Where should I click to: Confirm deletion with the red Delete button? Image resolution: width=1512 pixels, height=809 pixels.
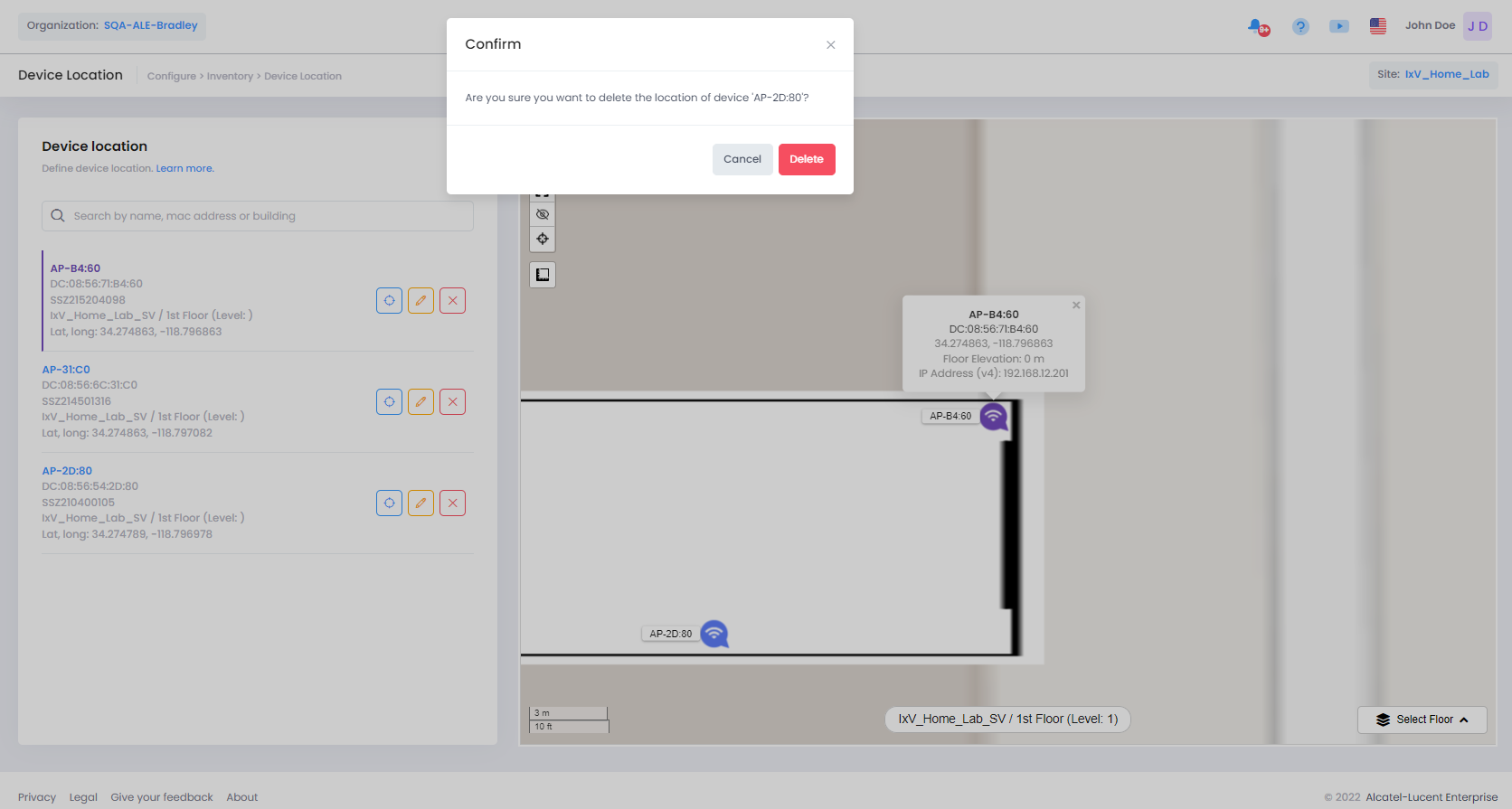(806, 159)
